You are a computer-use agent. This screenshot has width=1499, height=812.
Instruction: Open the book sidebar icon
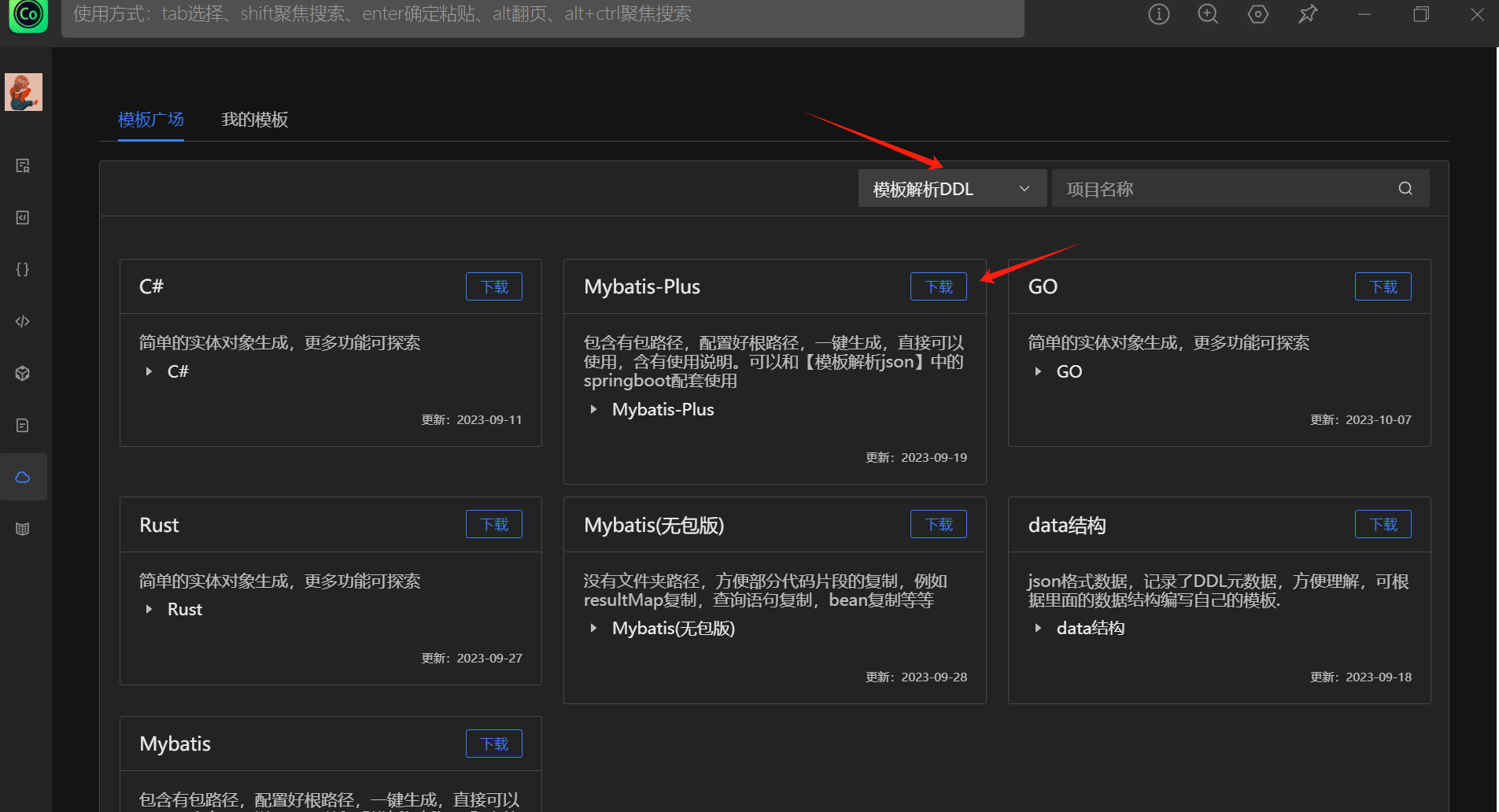point(23,529)
